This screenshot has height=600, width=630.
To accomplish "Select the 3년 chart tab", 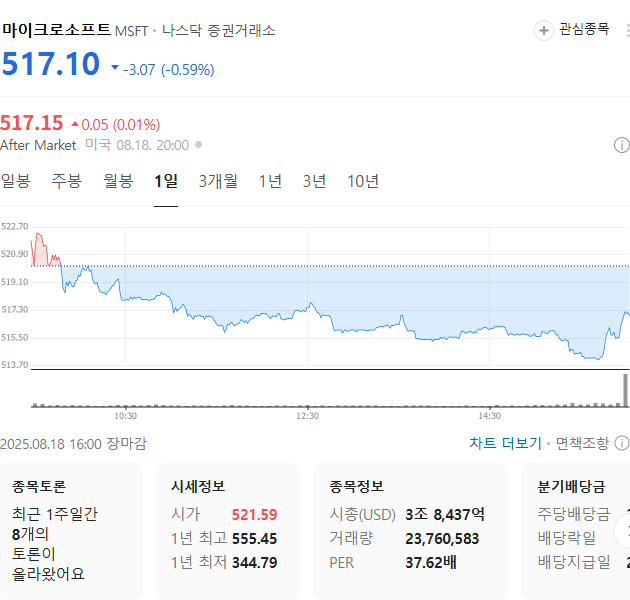I will pos(314,181).
